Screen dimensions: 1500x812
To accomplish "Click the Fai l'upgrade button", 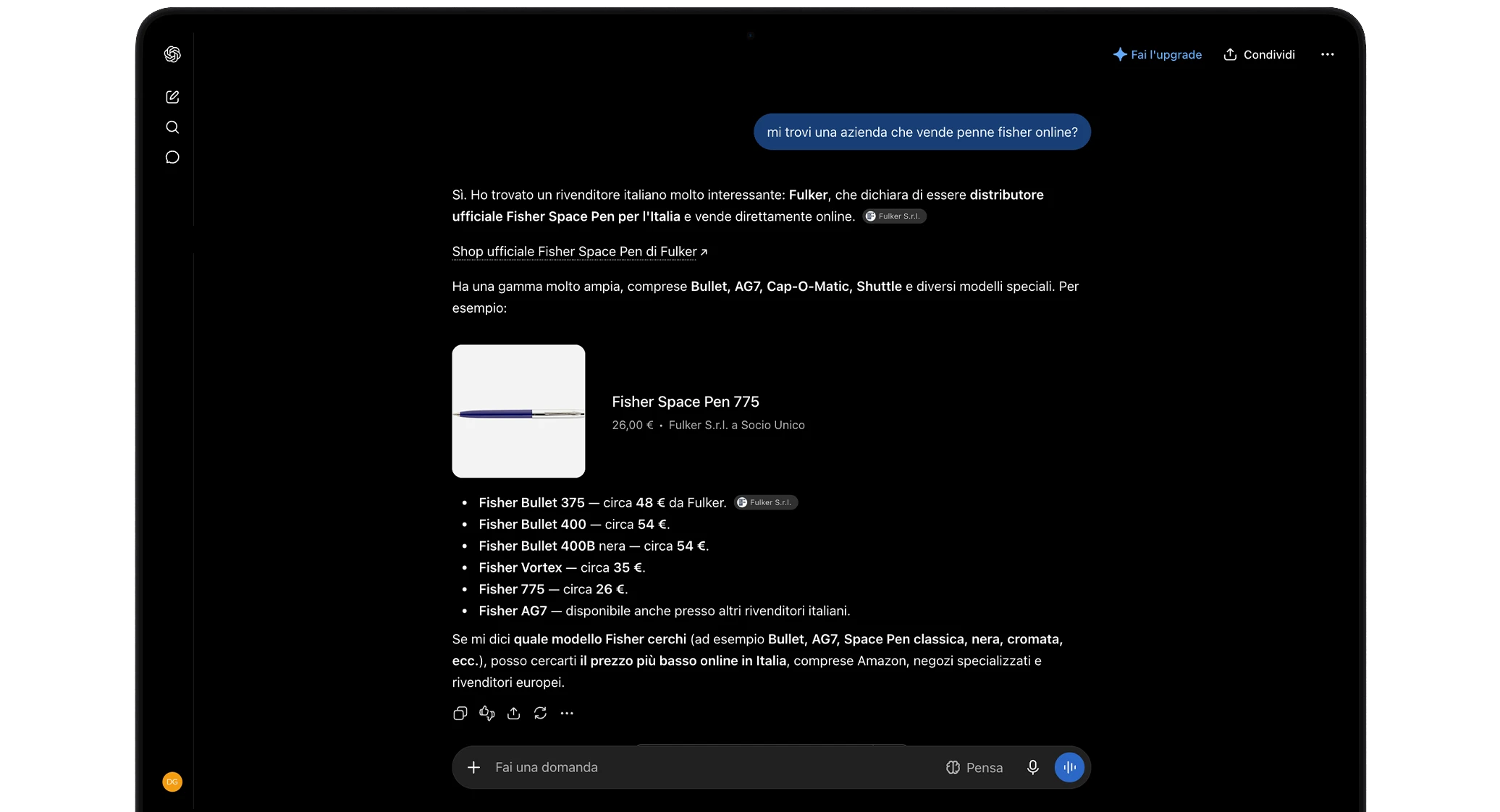I will 1157,54.
